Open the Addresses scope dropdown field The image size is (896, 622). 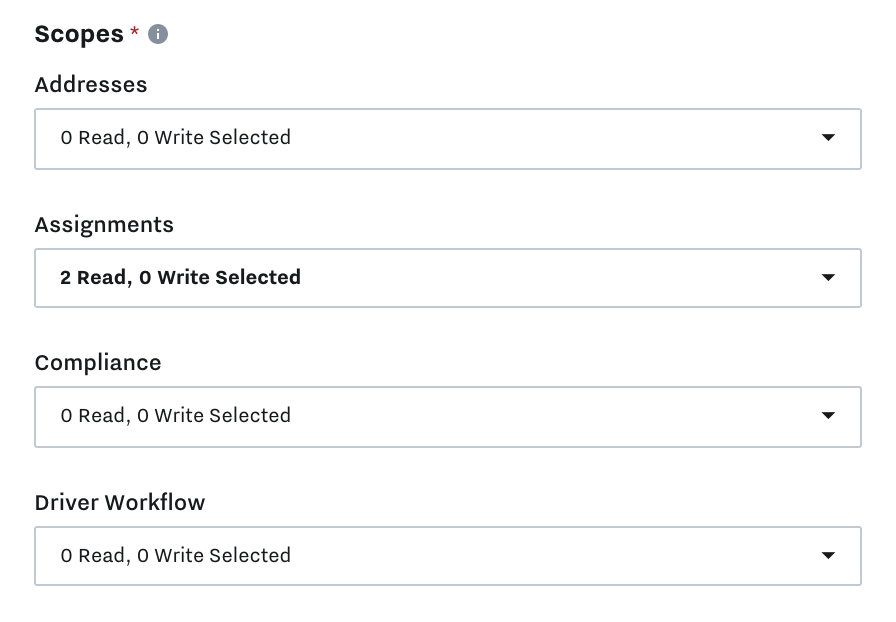447,138
